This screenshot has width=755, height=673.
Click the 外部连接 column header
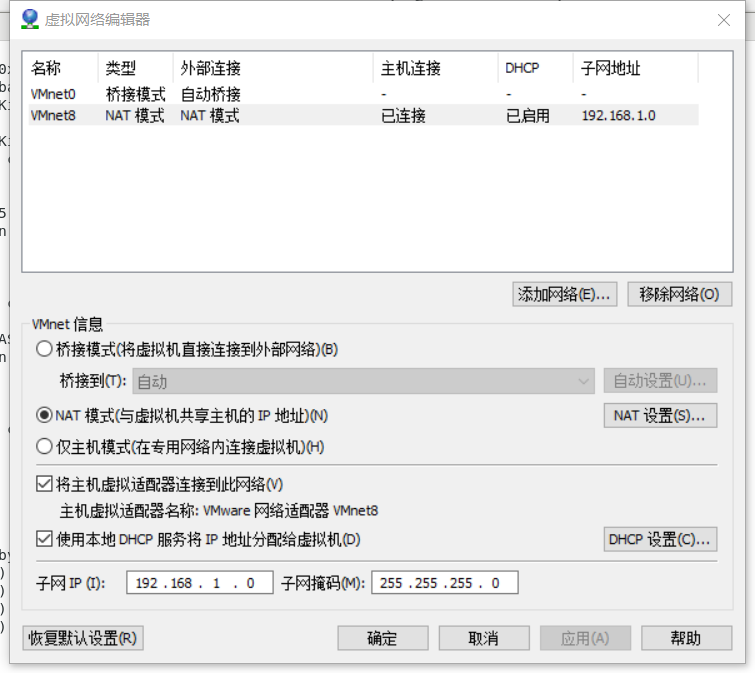(x=273, y=68)
